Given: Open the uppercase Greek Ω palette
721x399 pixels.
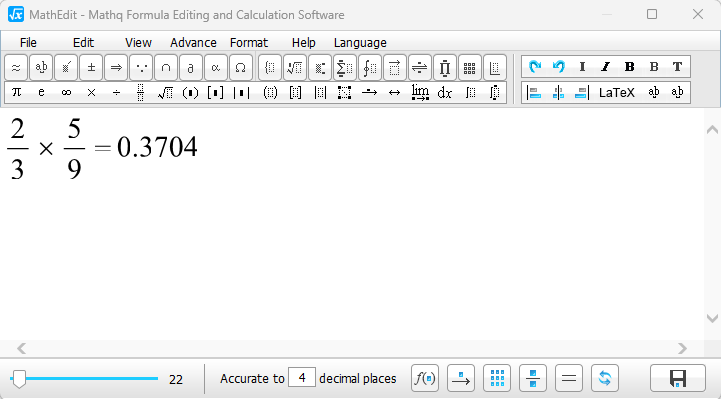Looking at the screenshot, I should pos(240,68).
